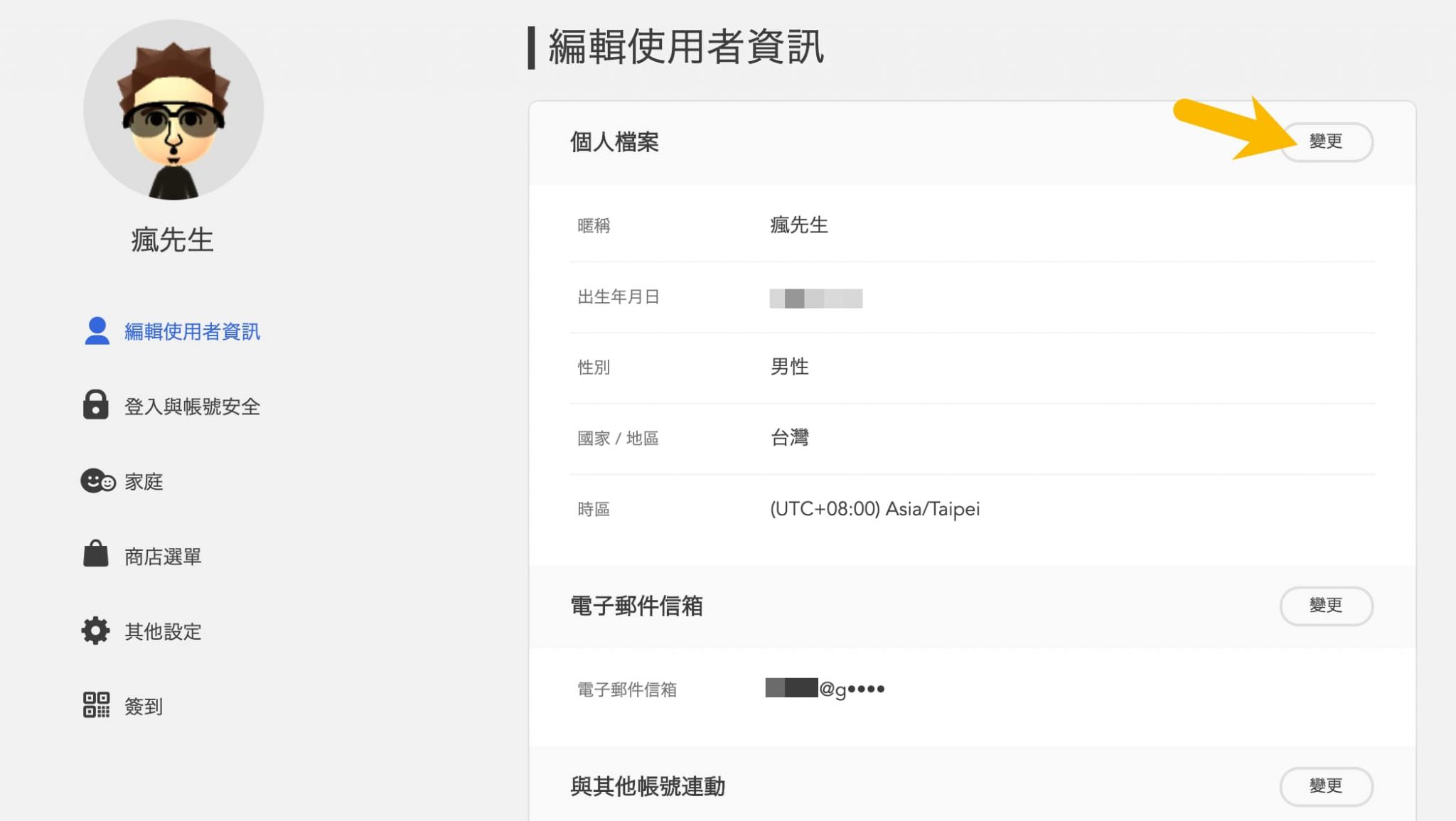Click the QR code 簽到 icon
Screen dimensions: 1456x821
[x=96, y=705]
